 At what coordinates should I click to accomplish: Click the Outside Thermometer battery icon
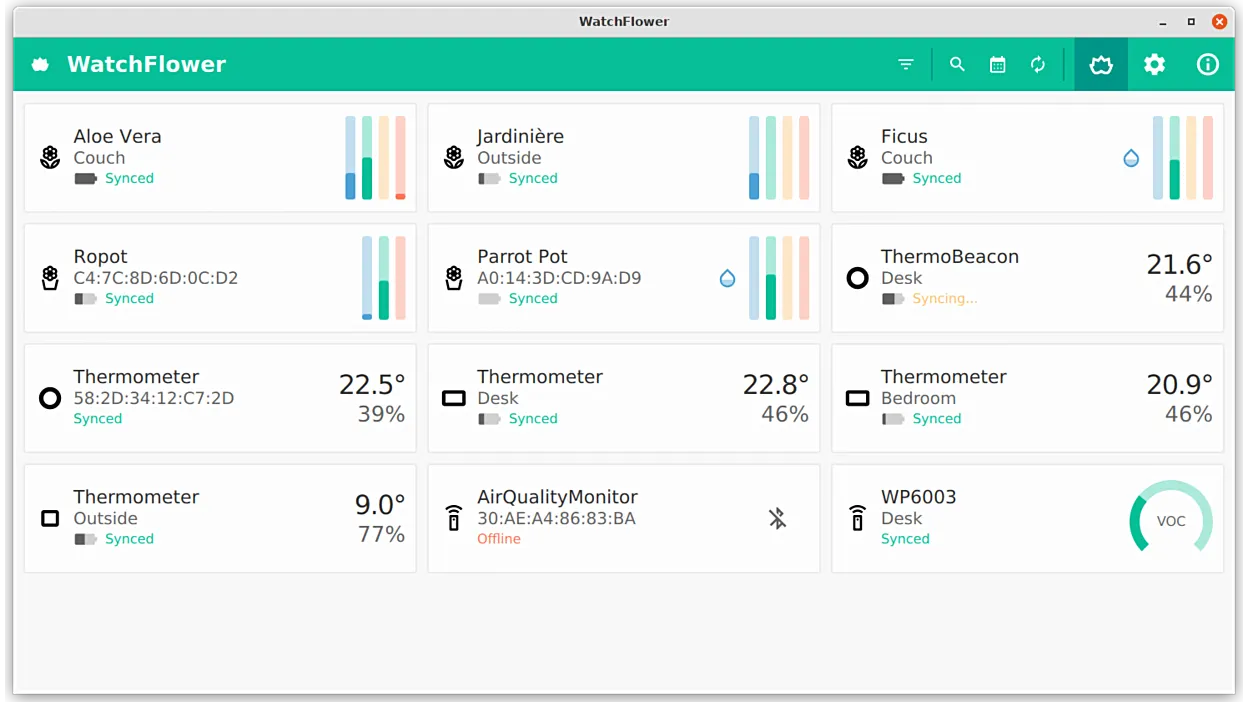86,539
